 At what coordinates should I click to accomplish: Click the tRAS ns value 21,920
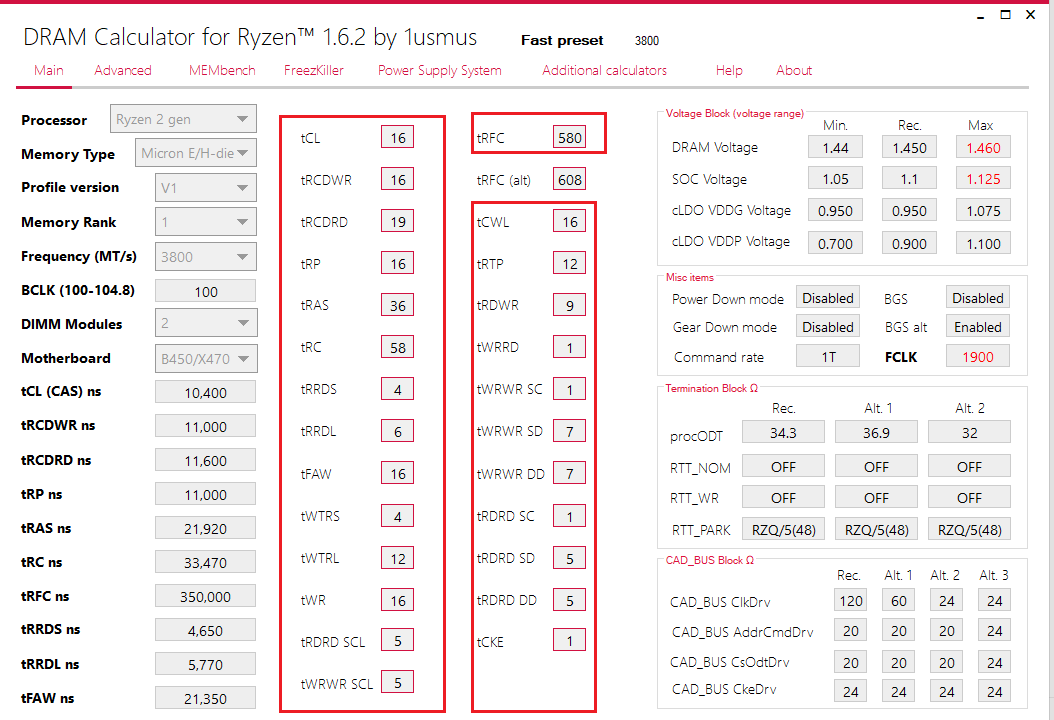206,528
